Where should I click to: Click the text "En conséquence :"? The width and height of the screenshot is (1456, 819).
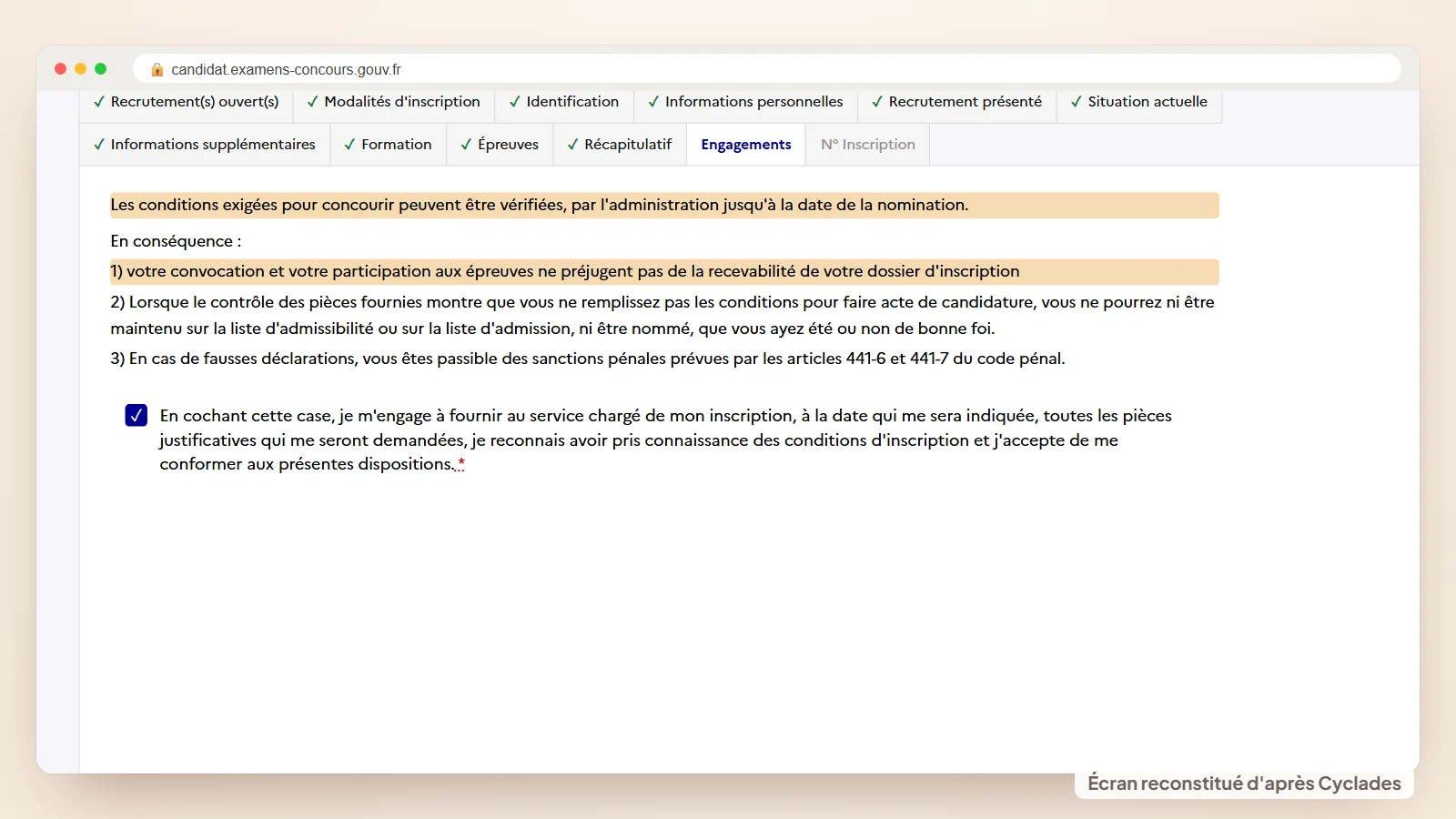176,241
